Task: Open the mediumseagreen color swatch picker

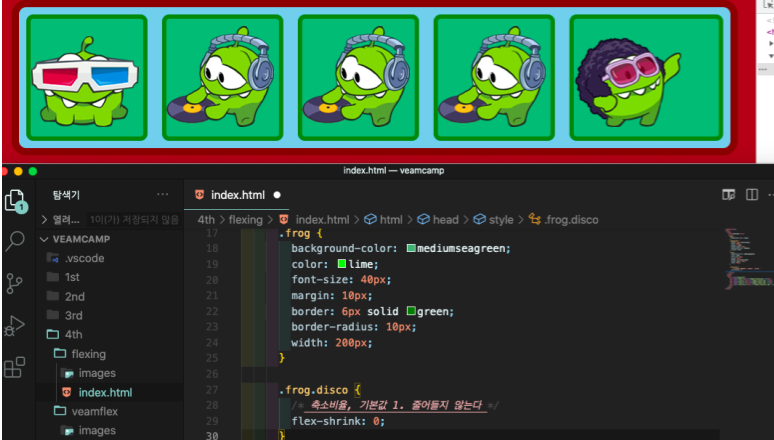Action: coord(411,248)
